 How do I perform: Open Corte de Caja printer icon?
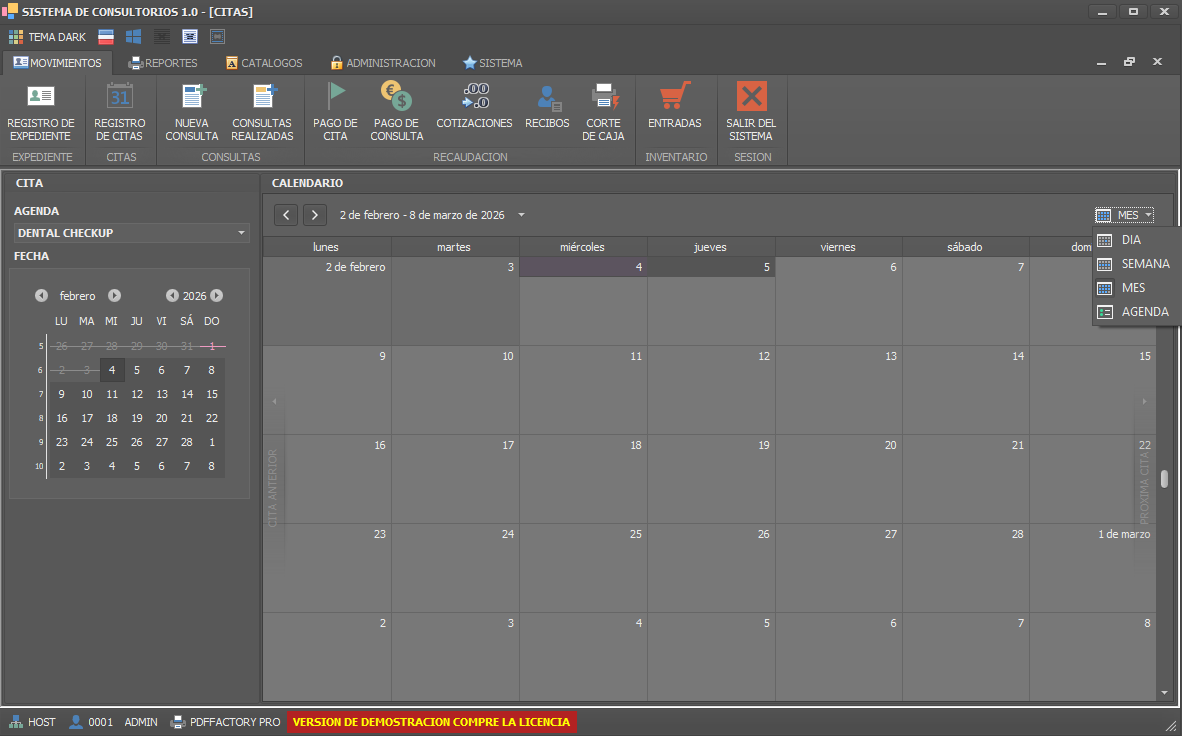(x=604, y=97)
